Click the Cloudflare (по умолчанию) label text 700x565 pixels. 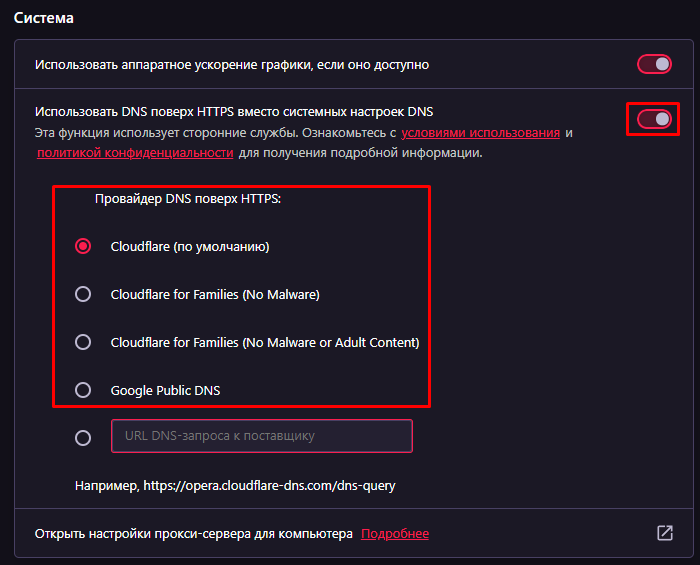click(190, 247)
